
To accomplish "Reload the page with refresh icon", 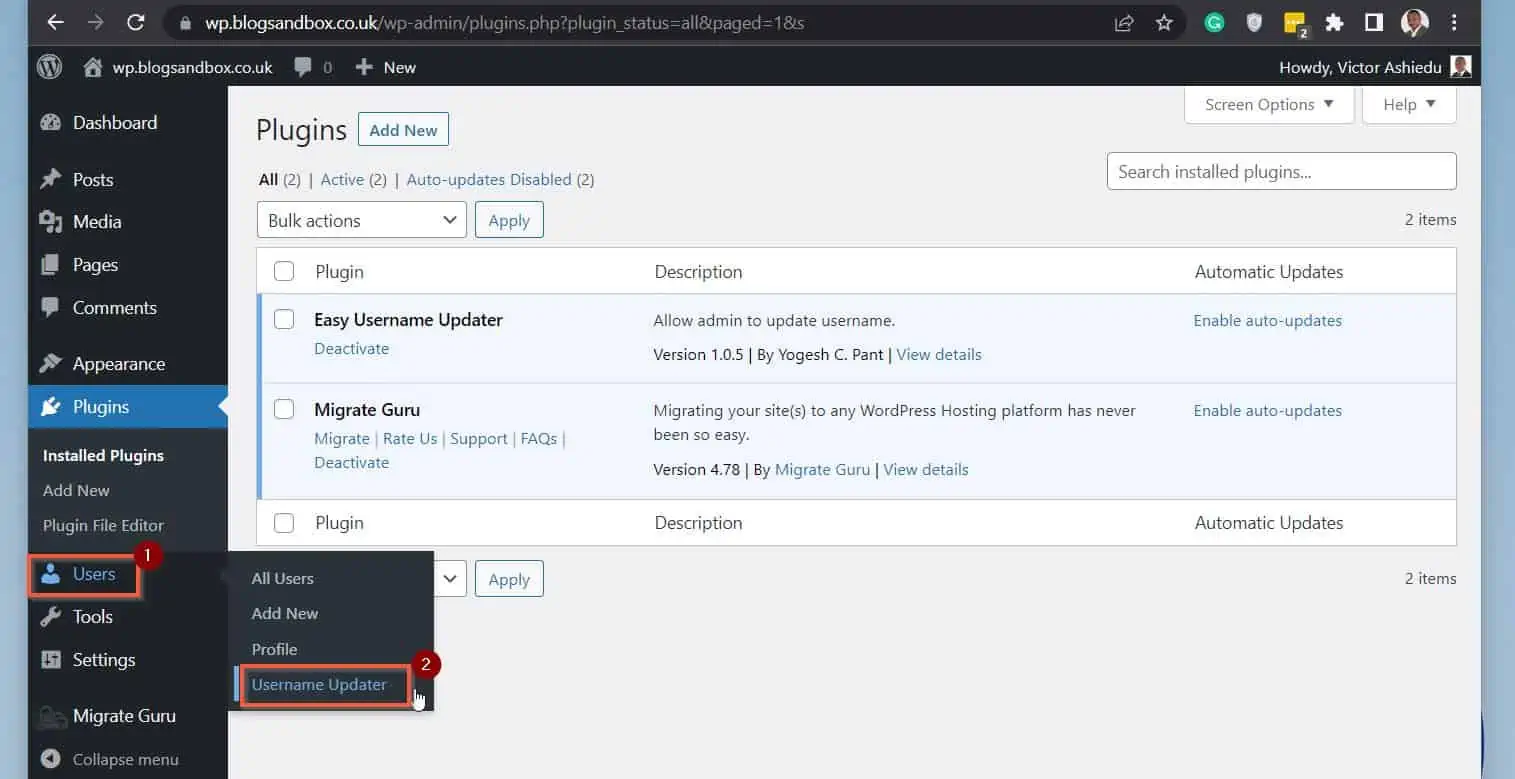I will tap(136, 22).
